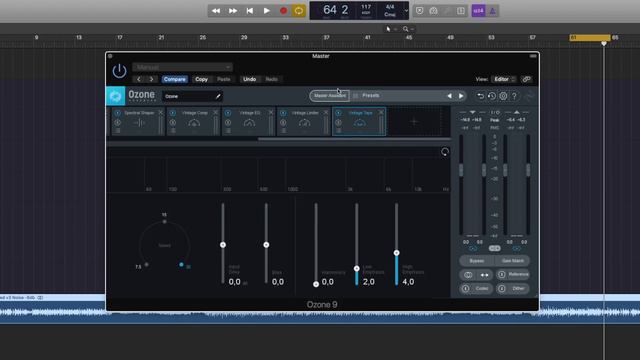Arm the red record button
This screenshot has width=640, height=360.
(x=283, y=11)
